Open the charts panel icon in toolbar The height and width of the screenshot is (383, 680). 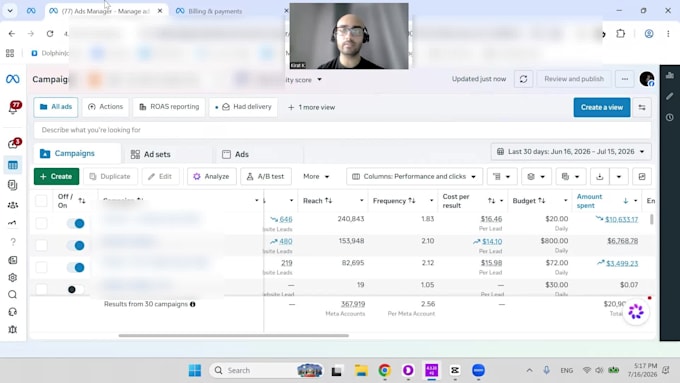pyautogui.click(x=642, y=177)
